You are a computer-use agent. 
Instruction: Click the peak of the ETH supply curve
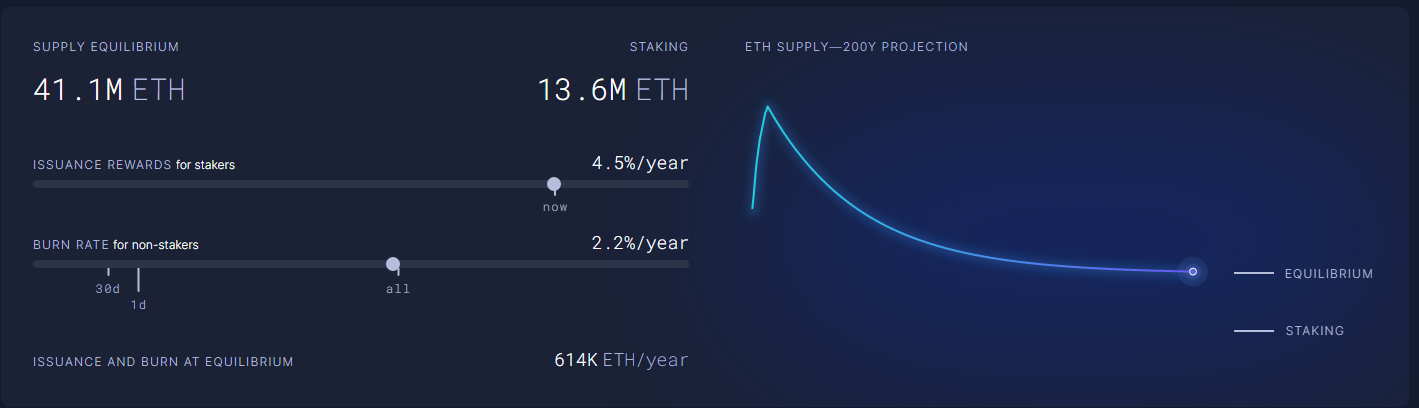coord(767,107)
